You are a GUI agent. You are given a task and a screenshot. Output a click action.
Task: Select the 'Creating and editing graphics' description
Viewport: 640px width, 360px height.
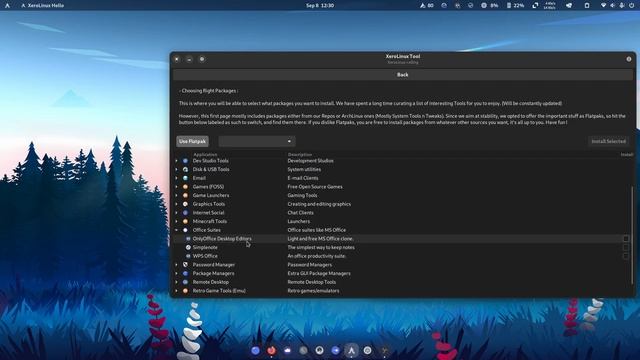319,204
